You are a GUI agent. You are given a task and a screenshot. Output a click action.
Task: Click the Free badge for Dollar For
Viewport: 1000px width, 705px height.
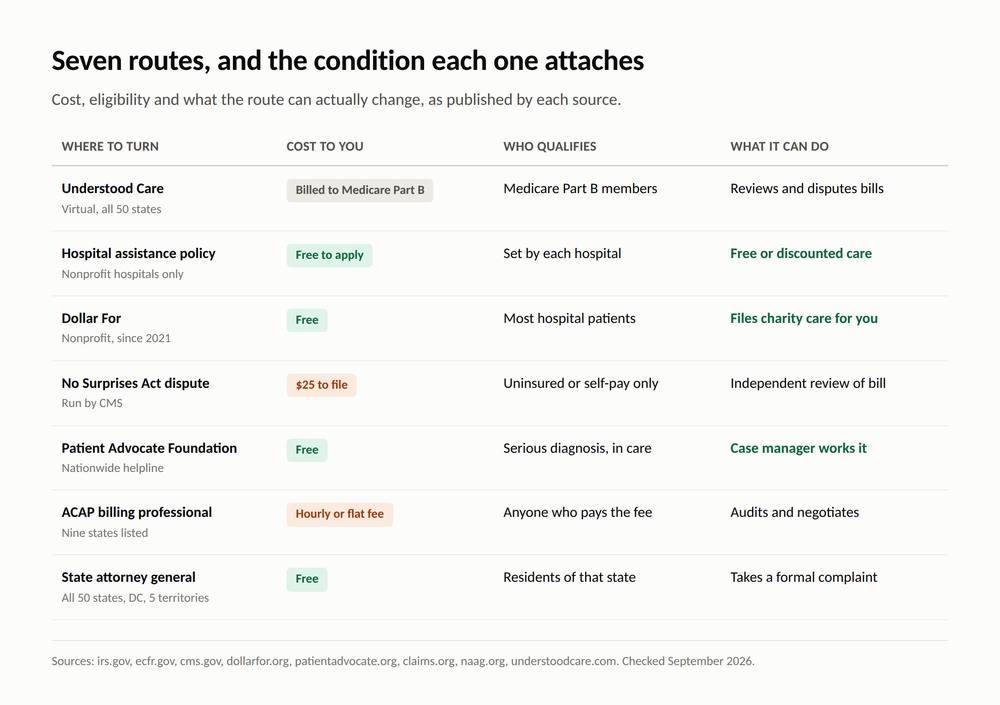(307, 320)
